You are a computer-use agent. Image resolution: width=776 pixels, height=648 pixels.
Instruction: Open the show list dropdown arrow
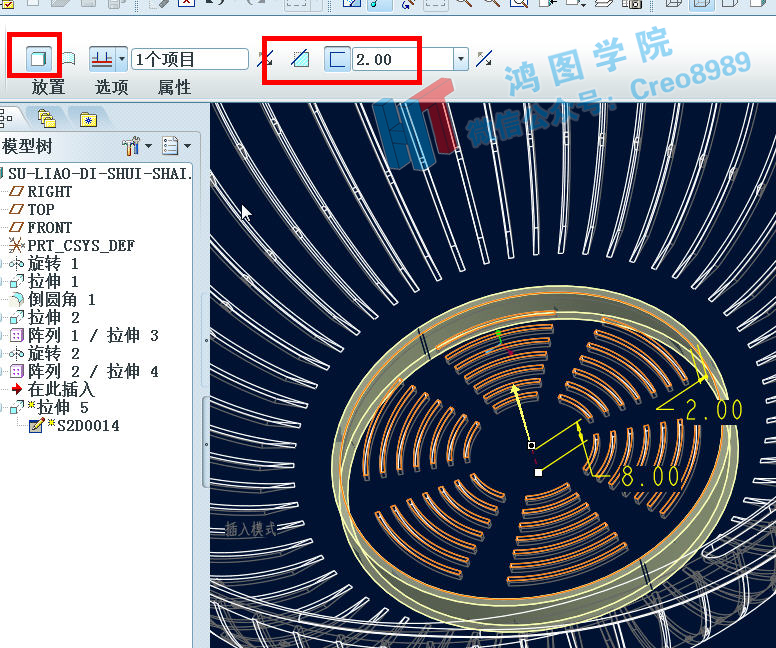click(x=187, y=146)
